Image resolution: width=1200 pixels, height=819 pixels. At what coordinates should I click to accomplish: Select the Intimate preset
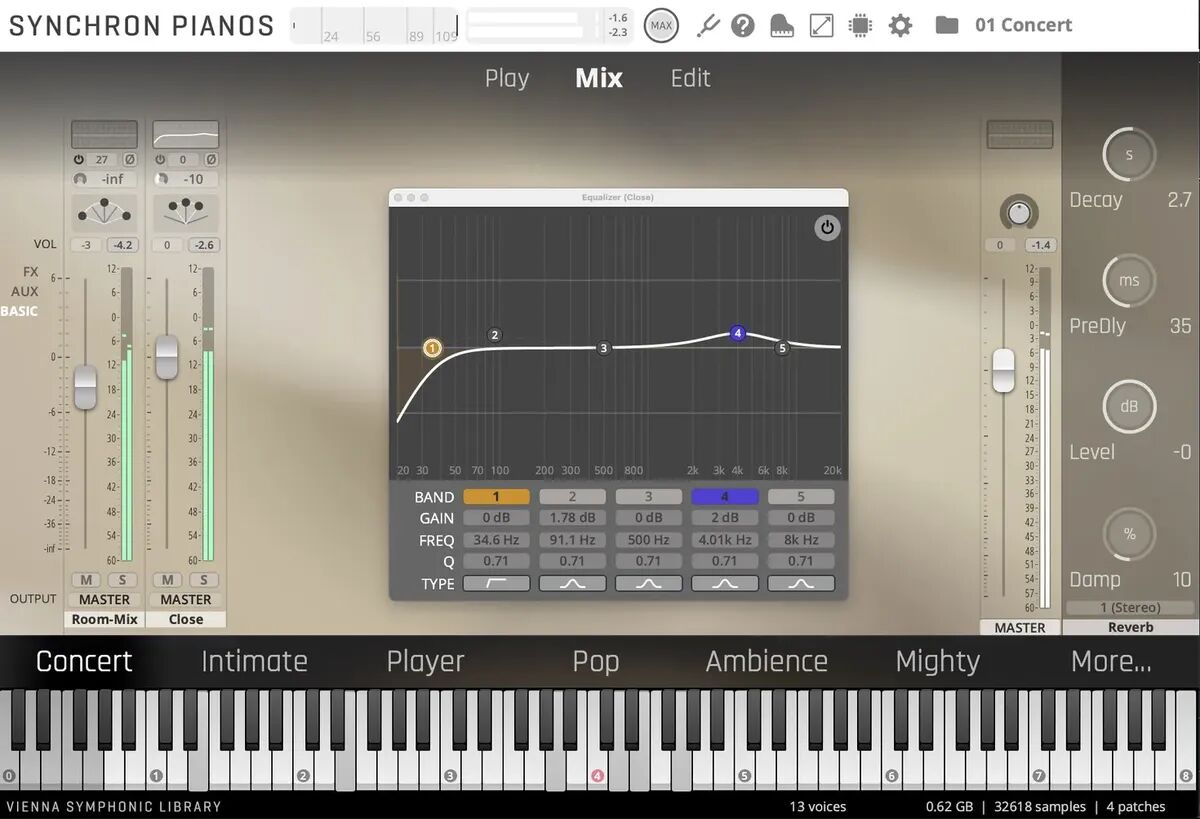point(254,661)
